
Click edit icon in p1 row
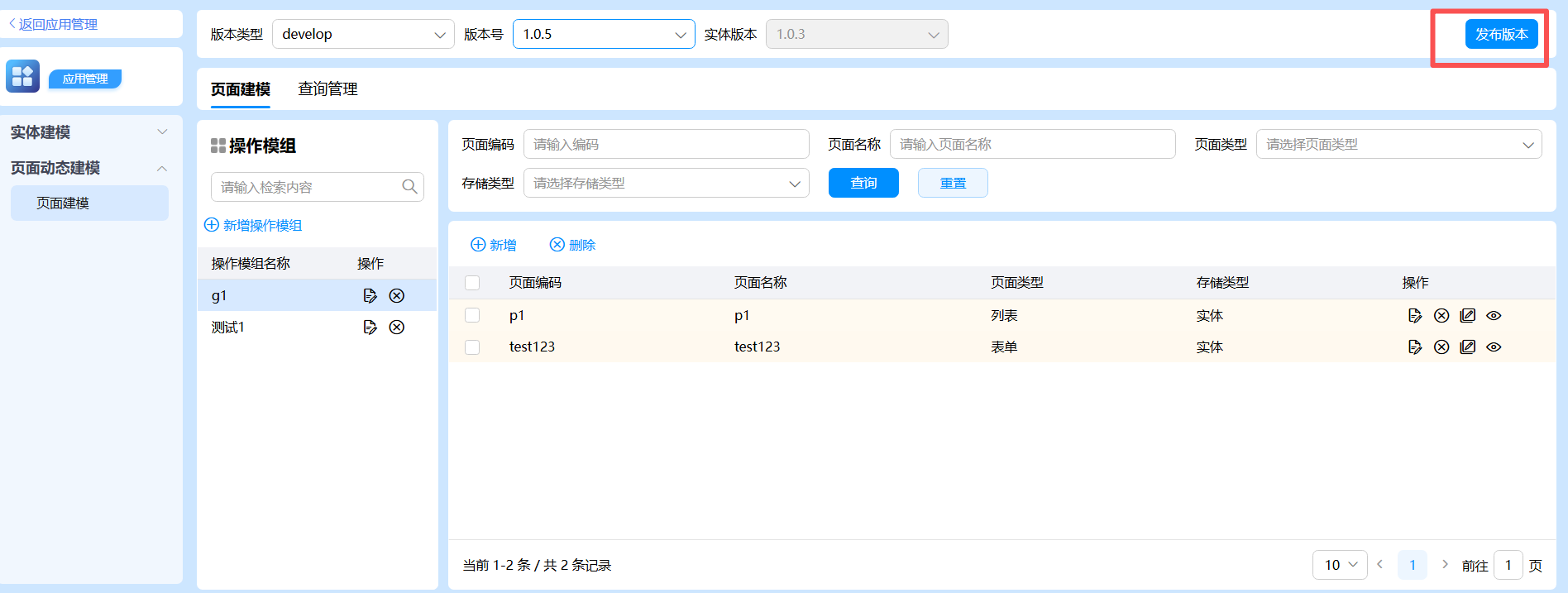coord(1415,316)
